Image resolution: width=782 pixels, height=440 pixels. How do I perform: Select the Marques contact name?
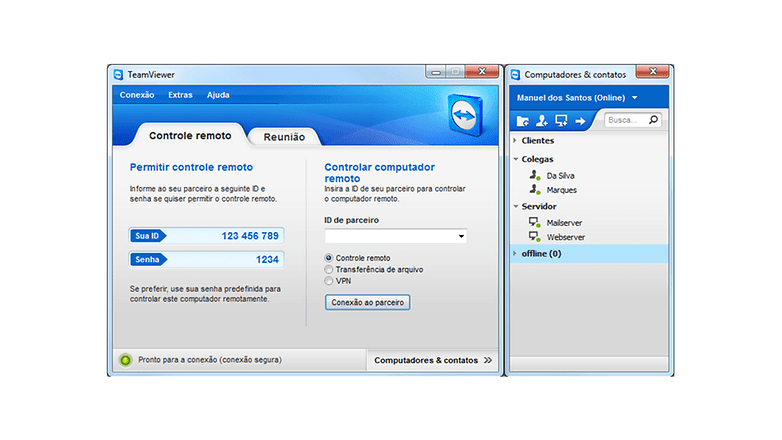tap(562, 190)
